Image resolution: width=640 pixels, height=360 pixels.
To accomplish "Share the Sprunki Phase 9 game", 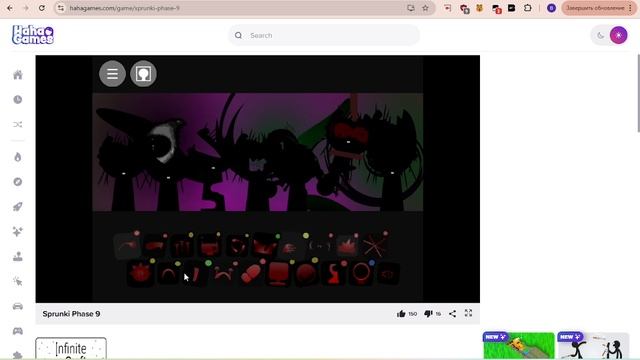I will pyautogui.click(x=453, y=313).
